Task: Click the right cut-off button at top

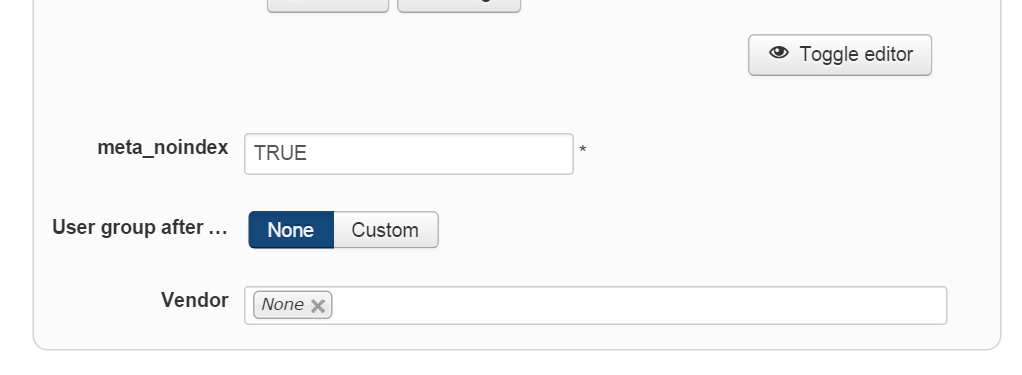Action: (x=459, y=5)
